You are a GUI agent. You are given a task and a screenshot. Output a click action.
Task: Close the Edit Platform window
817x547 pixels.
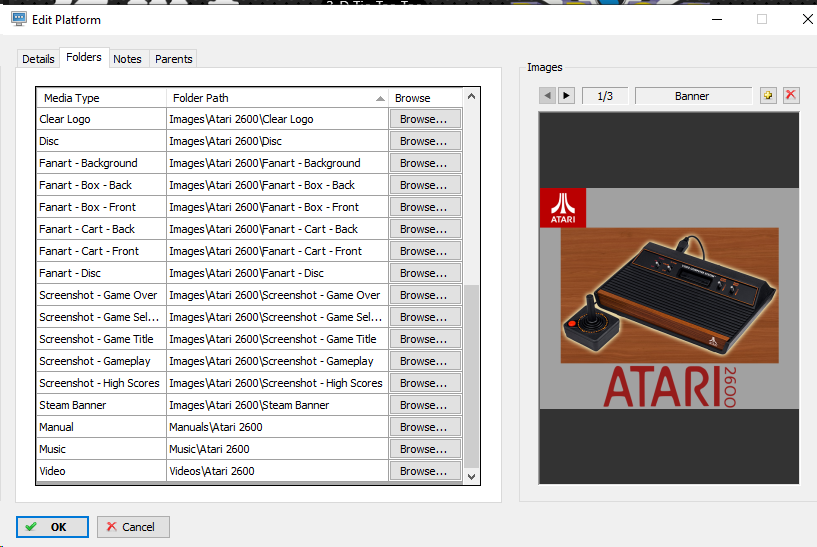(807, 19)
